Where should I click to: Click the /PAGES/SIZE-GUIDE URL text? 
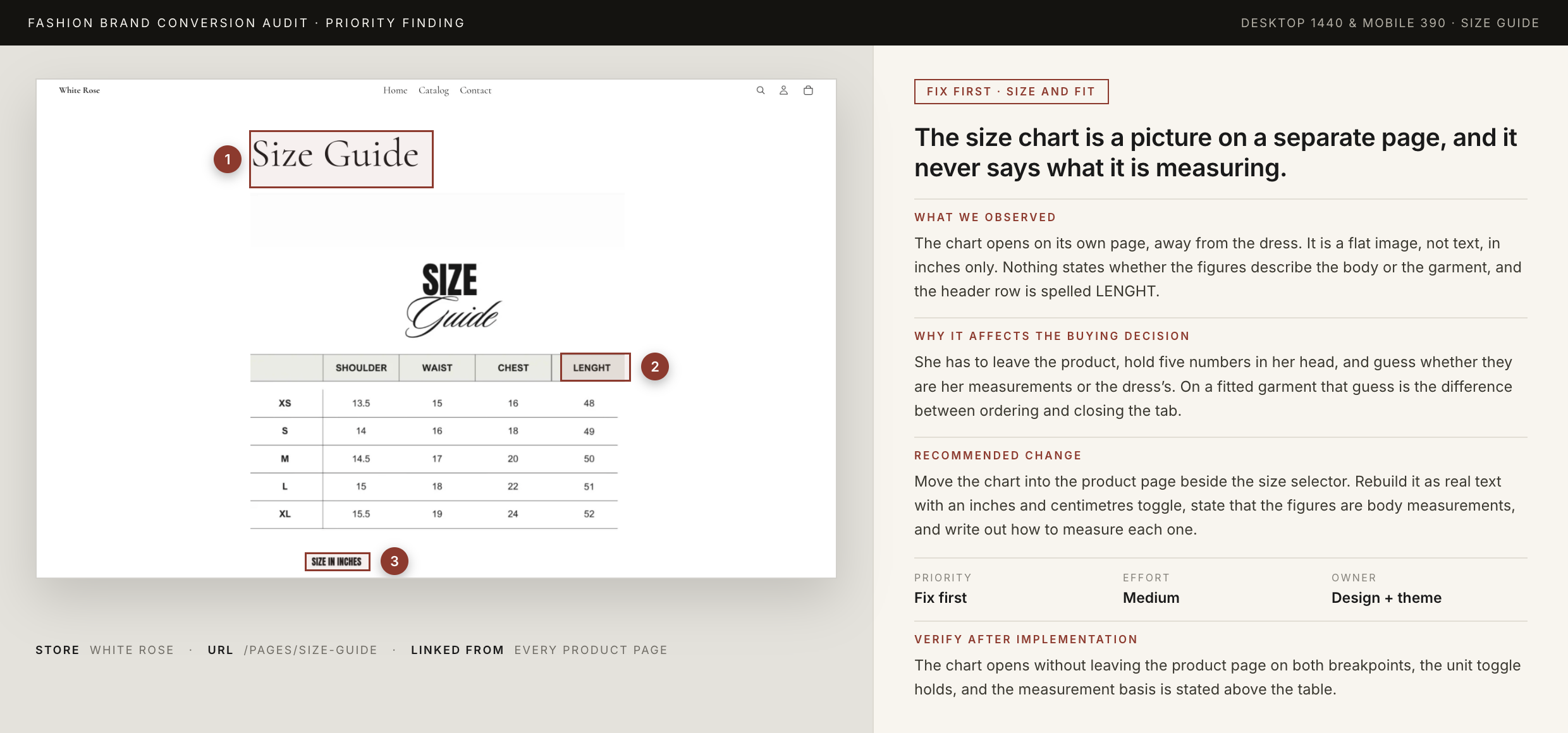click(x=310, y=650)
